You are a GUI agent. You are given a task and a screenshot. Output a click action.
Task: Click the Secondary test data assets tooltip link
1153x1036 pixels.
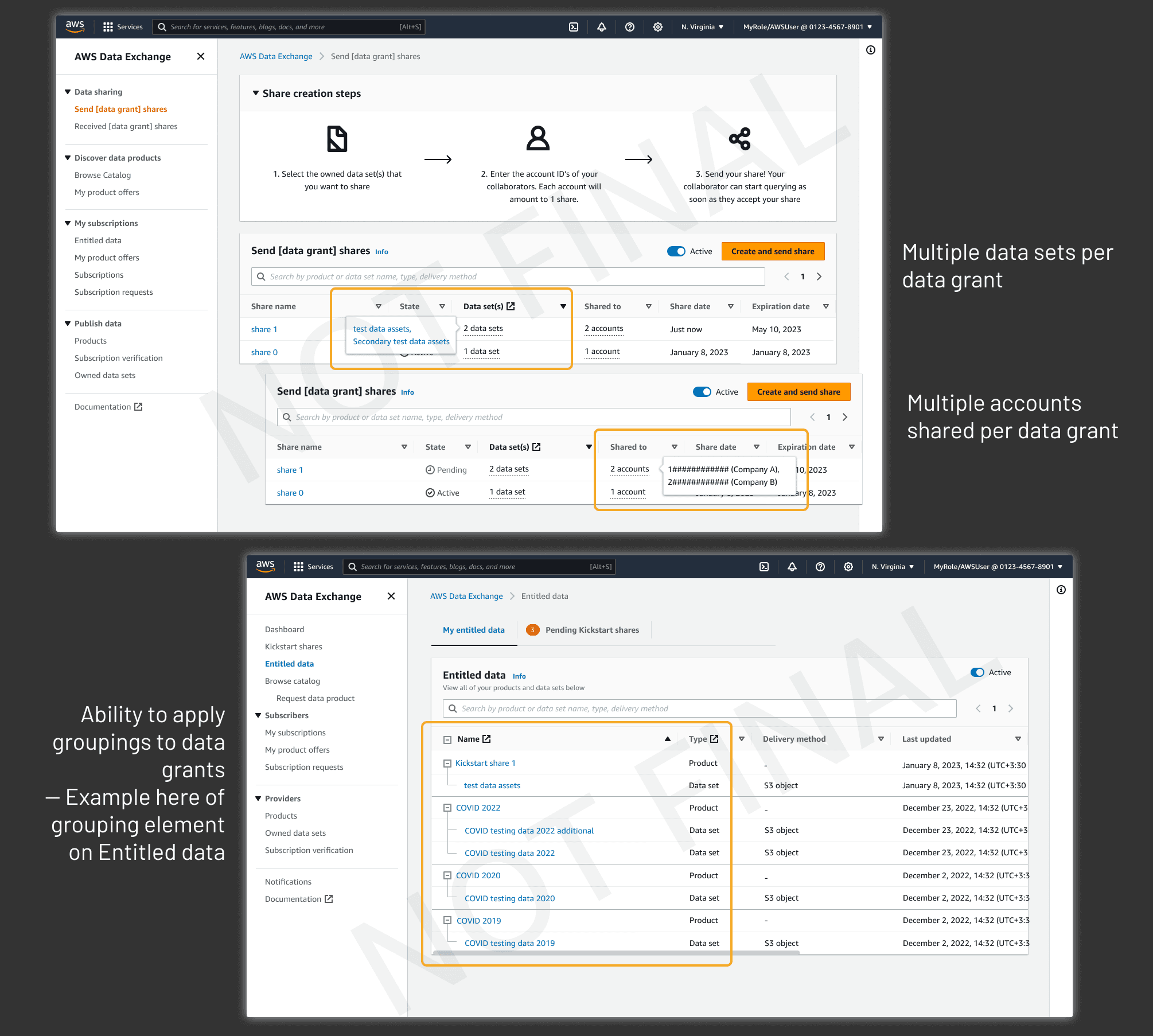tap(401, 341)
